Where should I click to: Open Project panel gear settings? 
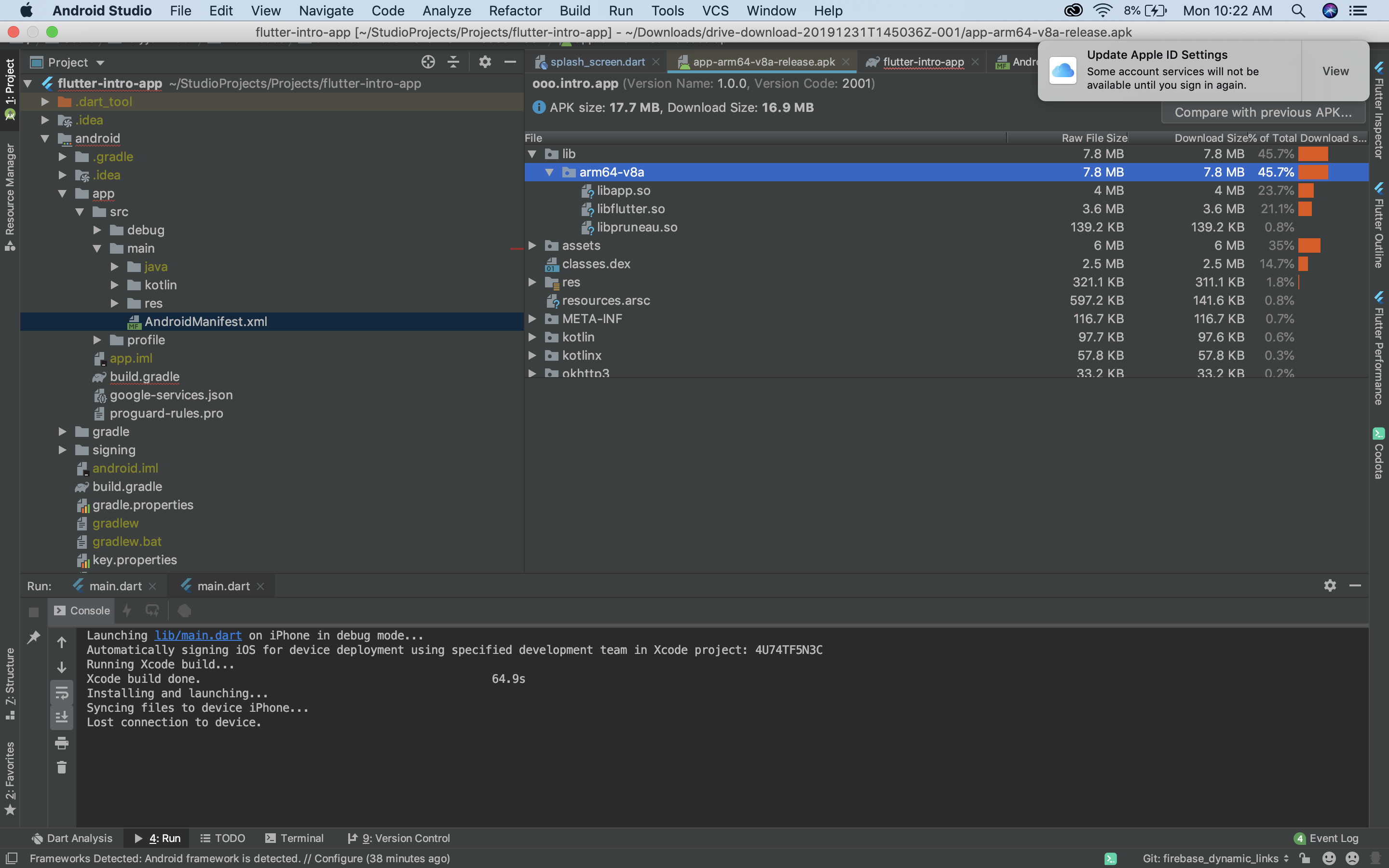click(x=485, y=62)
